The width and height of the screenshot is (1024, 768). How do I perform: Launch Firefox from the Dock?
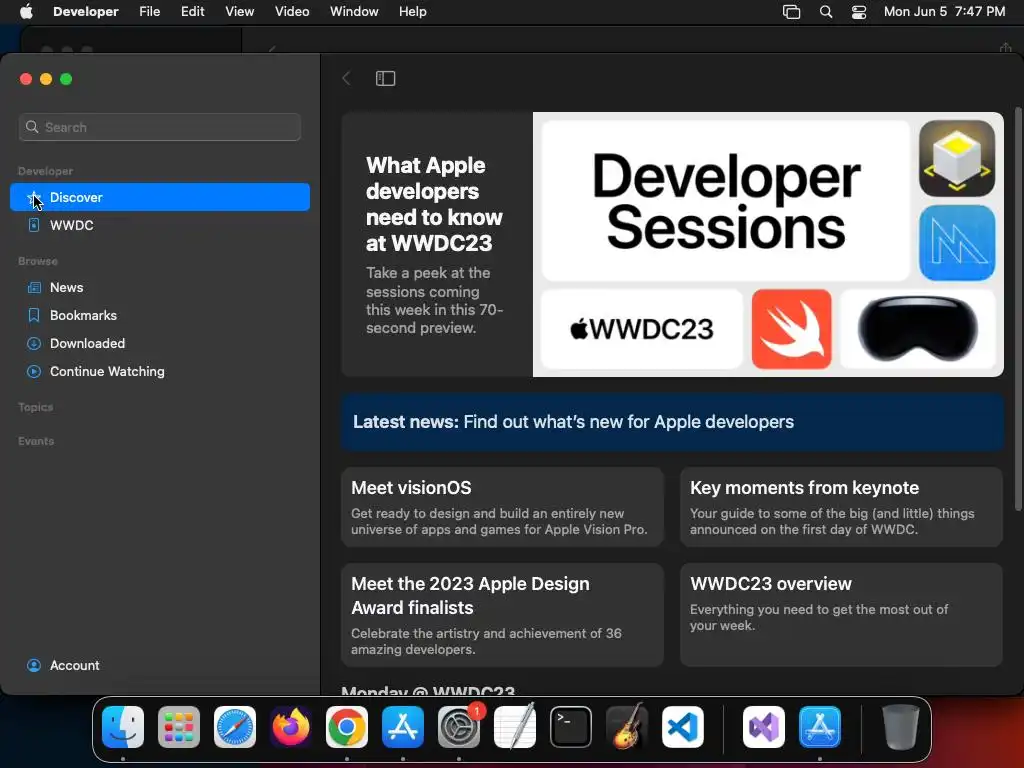tap(291, 727)
